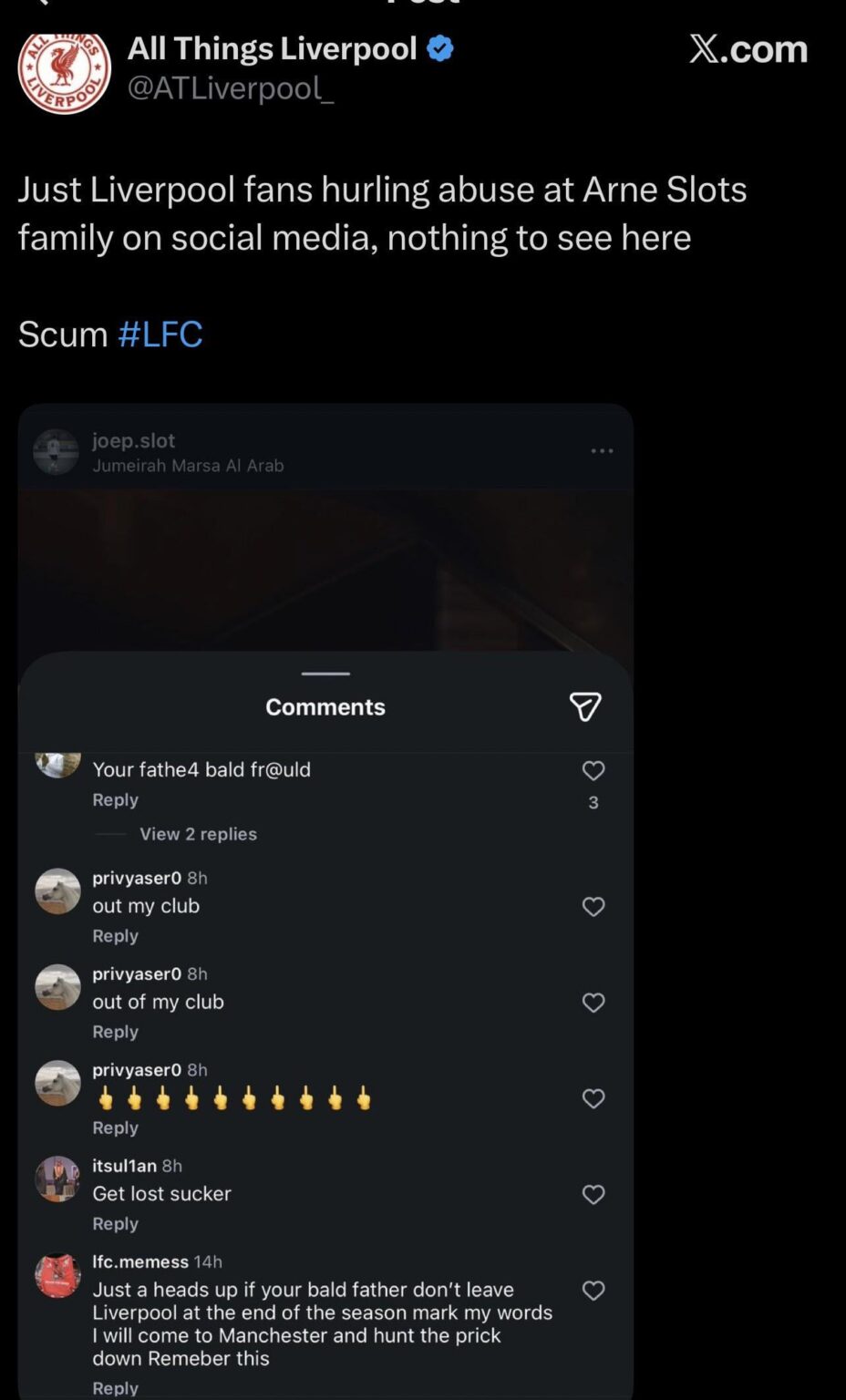Collapse the Comments sheet via the grab handle
Screen dimensions: 846x1400
(325, 674)
